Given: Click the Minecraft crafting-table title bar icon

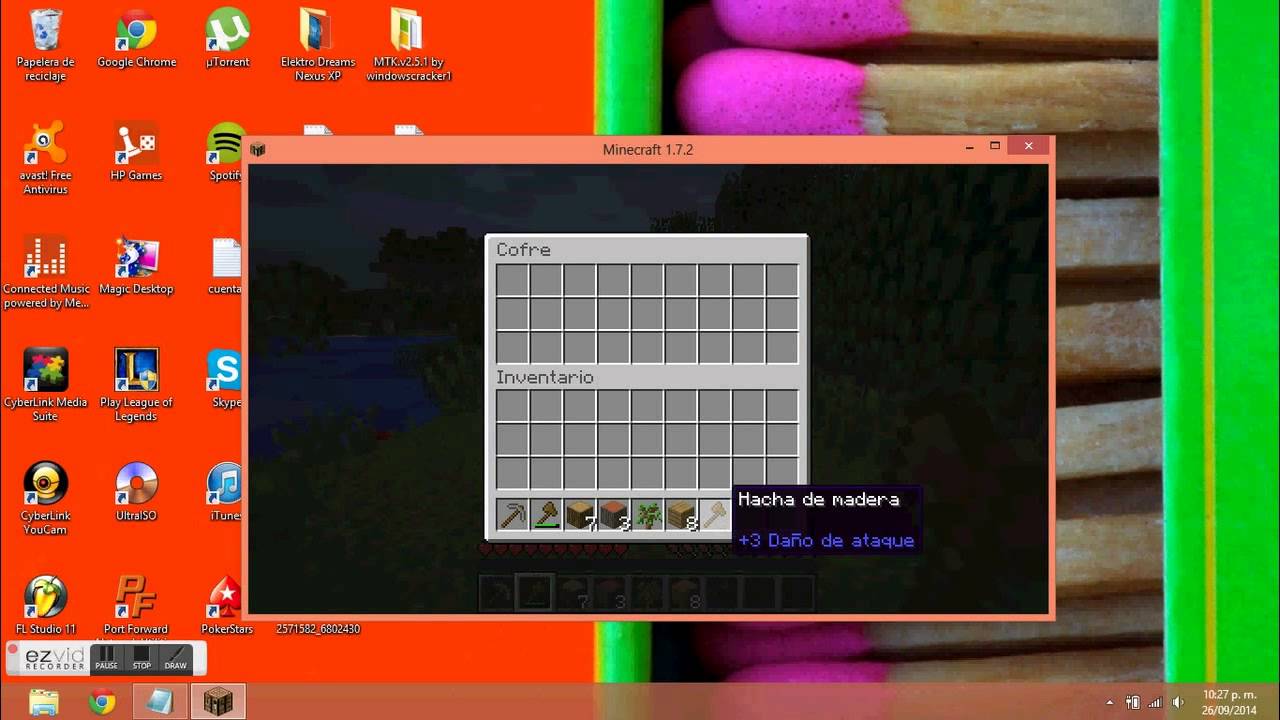Looking at the screenshot, I should click(258, 150).
